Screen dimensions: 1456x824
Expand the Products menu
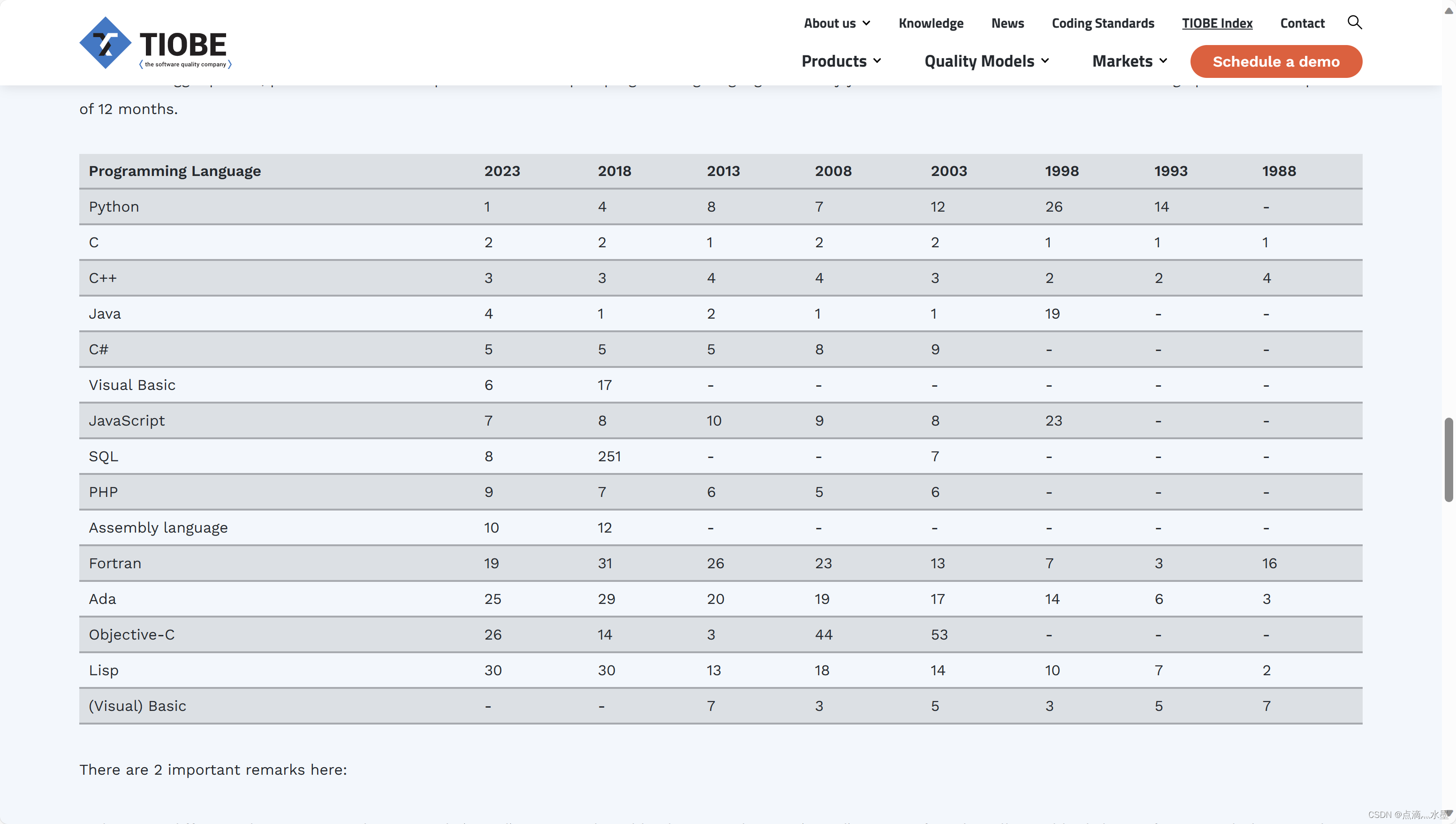841,61
